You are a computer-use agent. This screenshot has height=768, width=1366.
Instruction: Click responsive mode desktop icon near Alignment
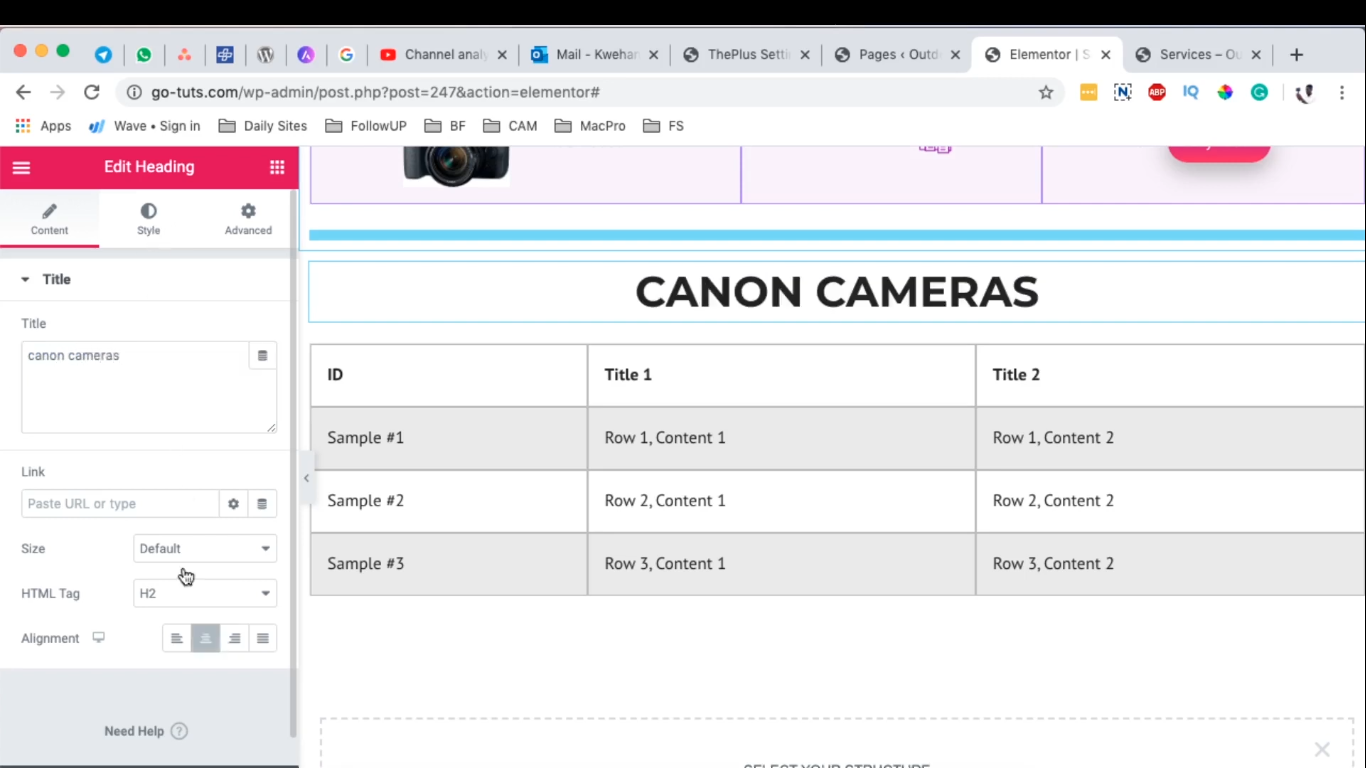click(98, 638)
